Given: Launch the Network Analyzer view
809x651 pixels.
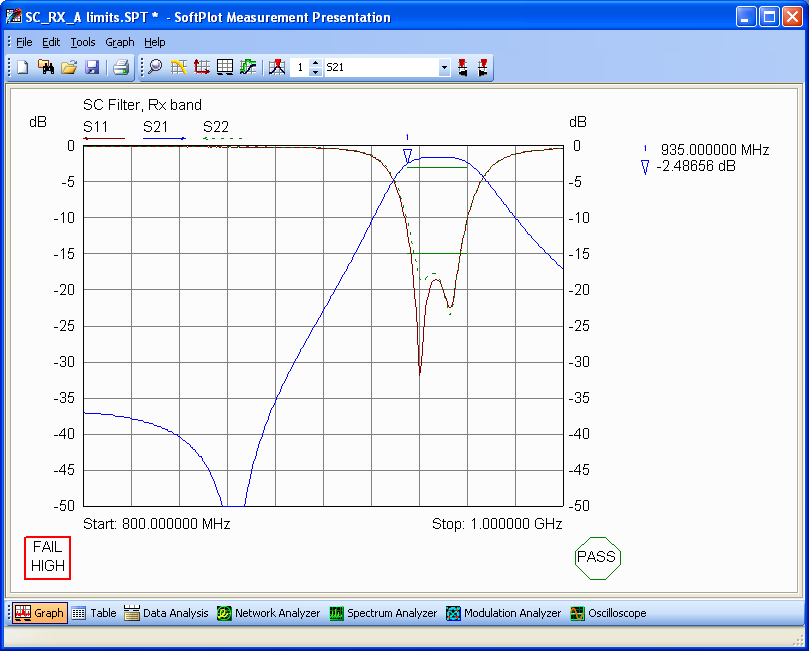Looking at the screenshot, I should coord(268,613).
